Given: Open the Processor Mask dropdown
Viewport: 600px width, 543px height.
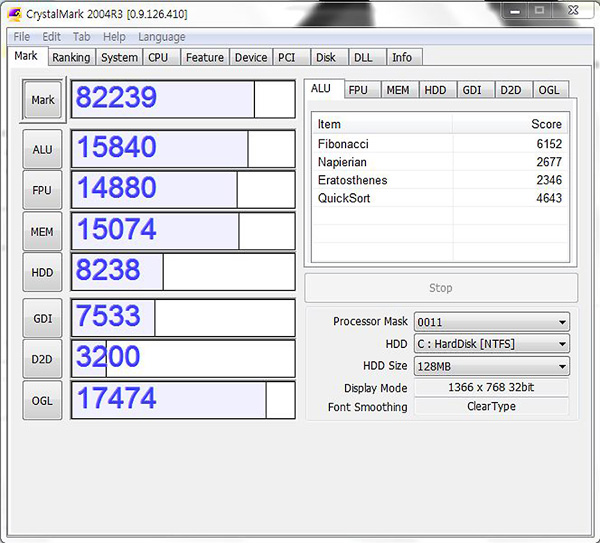Looking at the screenshot, I should (x=492, y=322).
